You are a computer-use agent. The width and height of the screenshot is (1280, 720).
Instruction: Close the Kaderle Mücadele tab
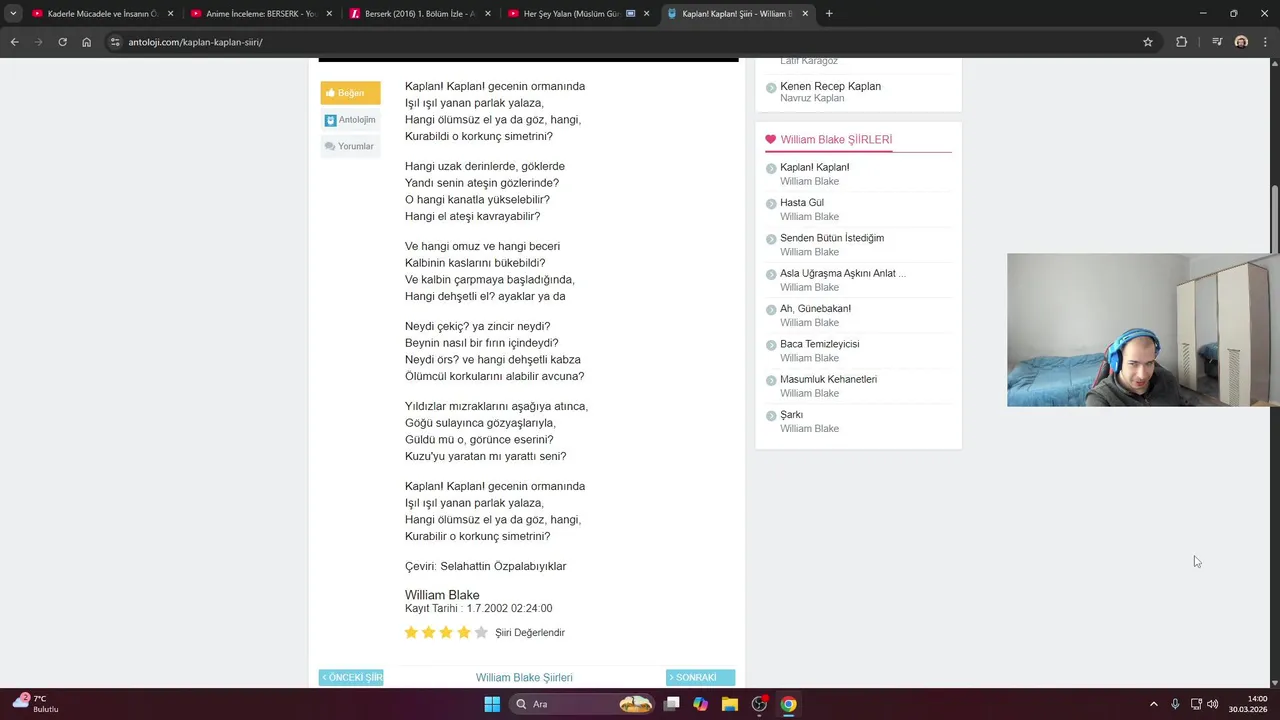coord(170,14)
